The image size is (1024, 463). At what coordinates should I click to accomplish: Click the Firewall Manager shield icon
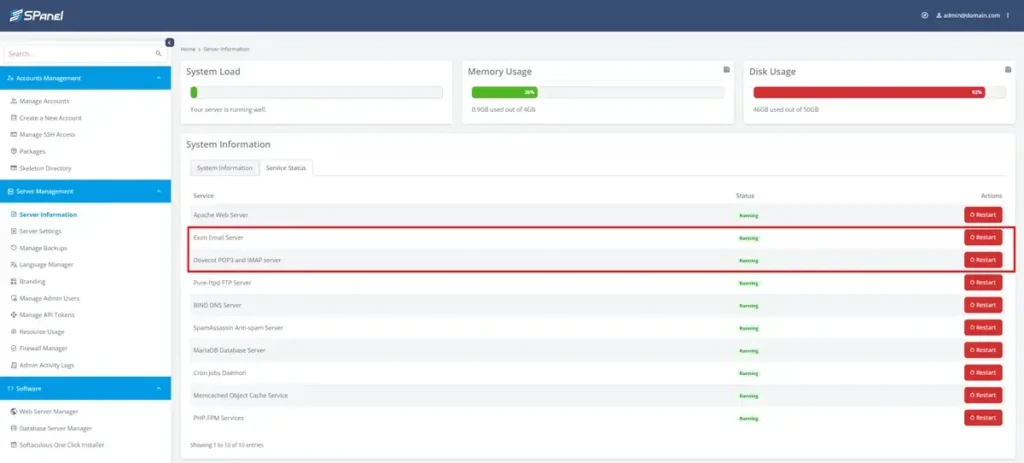tap(14, 349)
